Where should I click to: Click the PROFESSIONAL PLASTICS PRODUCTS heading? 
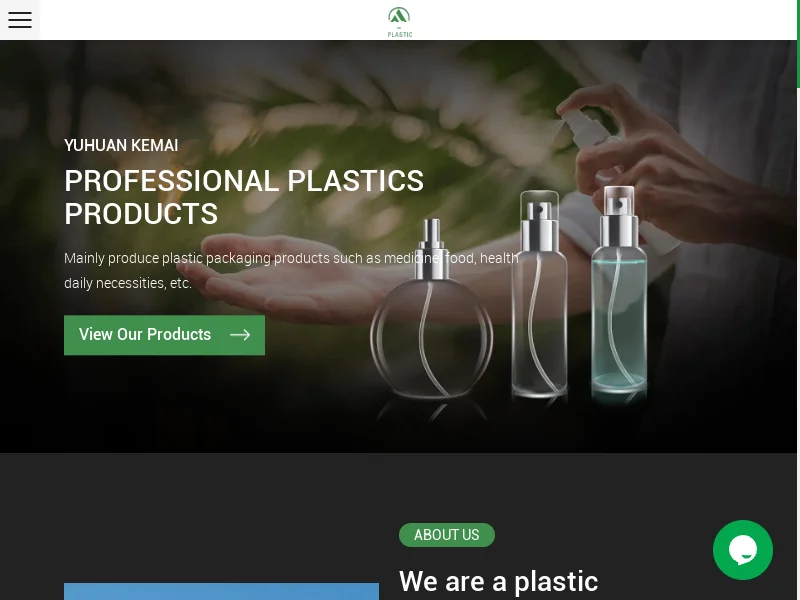[x=244, y=197]
